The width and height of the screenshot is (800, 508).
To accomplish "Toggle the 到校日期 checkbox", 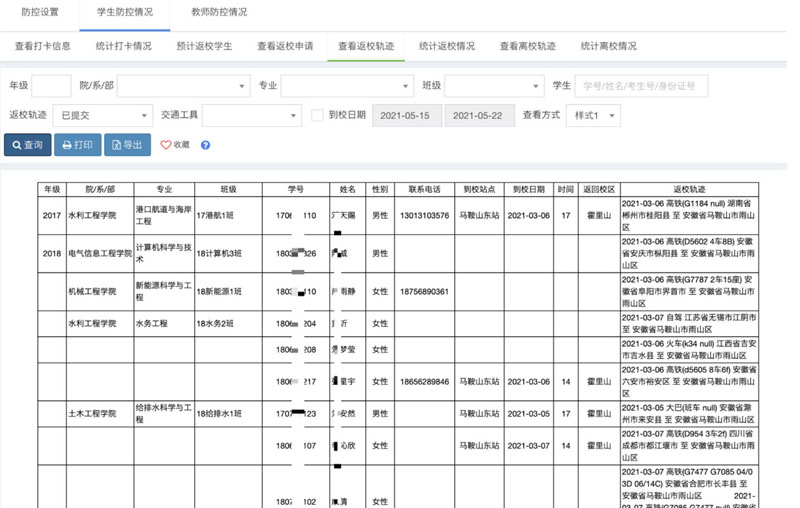I will [317, 116].
